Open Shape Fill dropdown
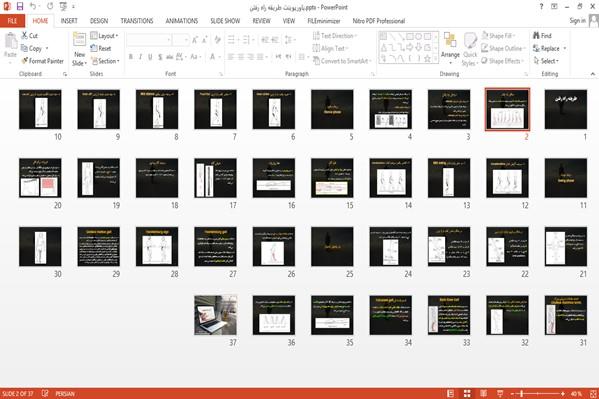 click(x=498, y=36)
